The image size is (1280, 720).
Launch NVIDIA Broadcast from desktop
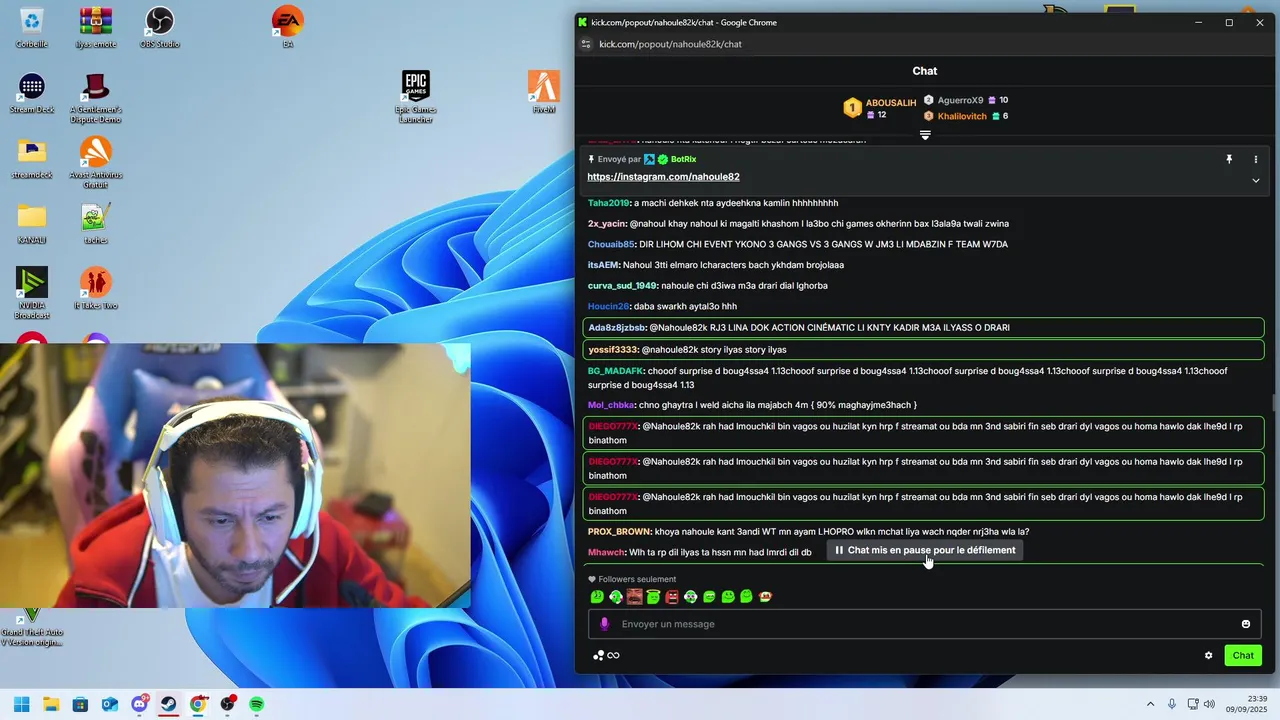pos(32,293)
